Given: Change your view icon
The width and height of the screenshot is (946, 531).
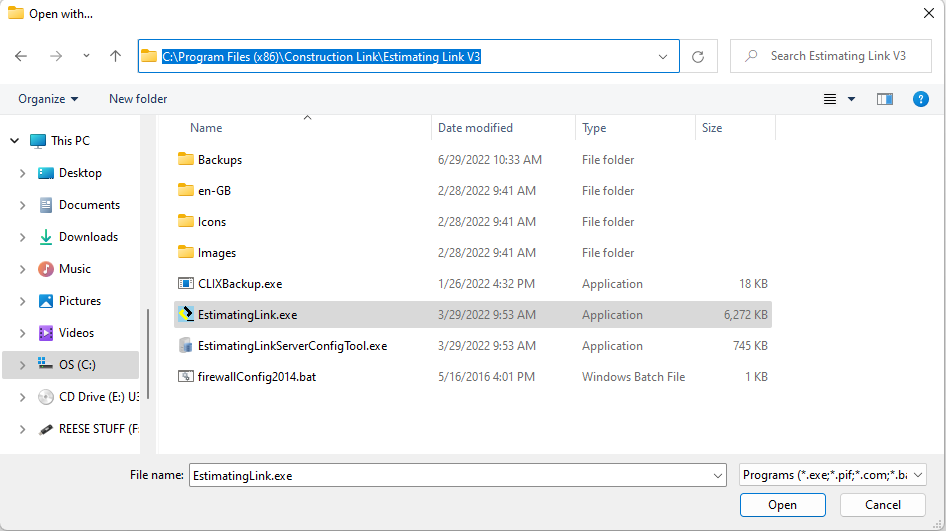Looking at the screenshot, I should tap(830, 99).
